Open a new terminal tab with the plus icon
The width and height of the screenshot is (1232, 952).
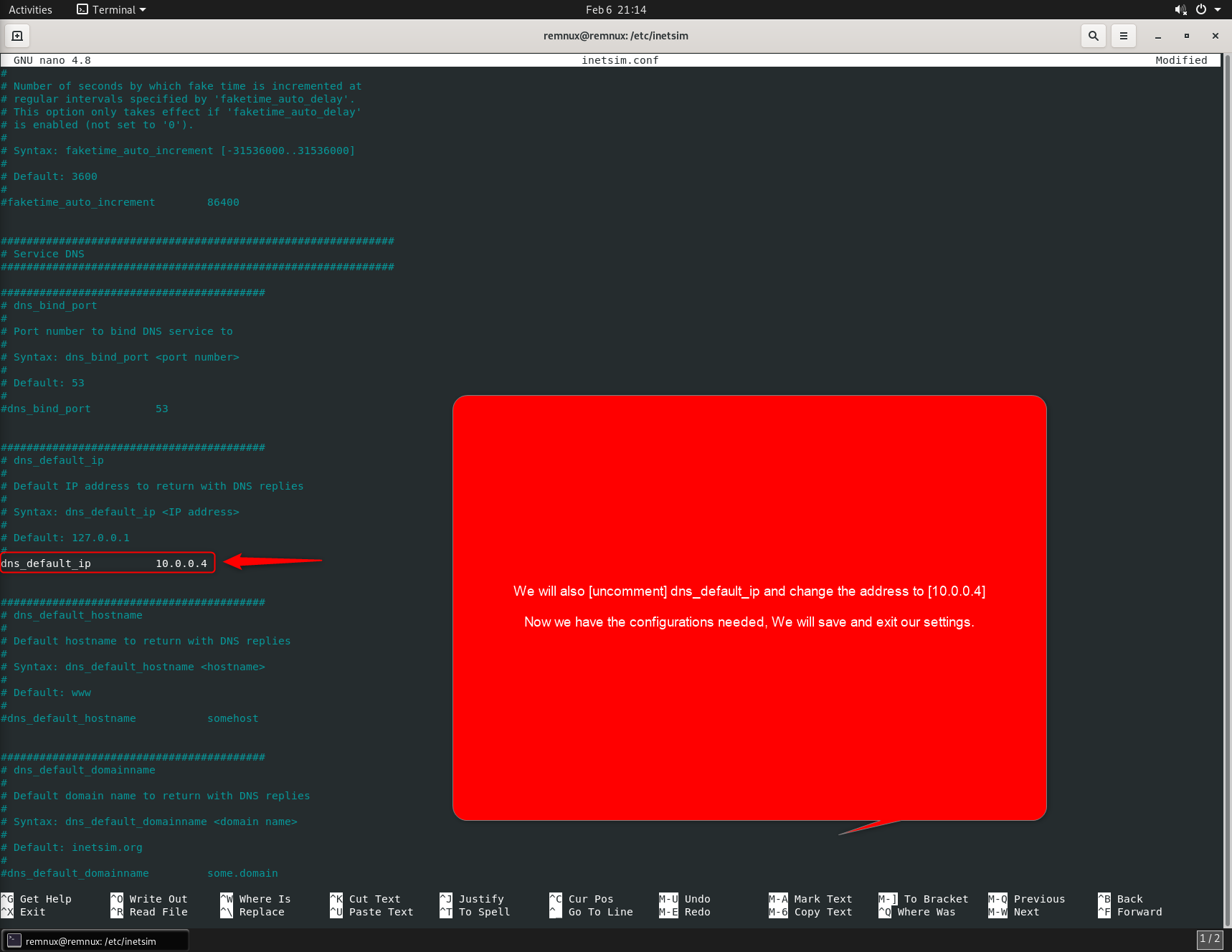16,35
